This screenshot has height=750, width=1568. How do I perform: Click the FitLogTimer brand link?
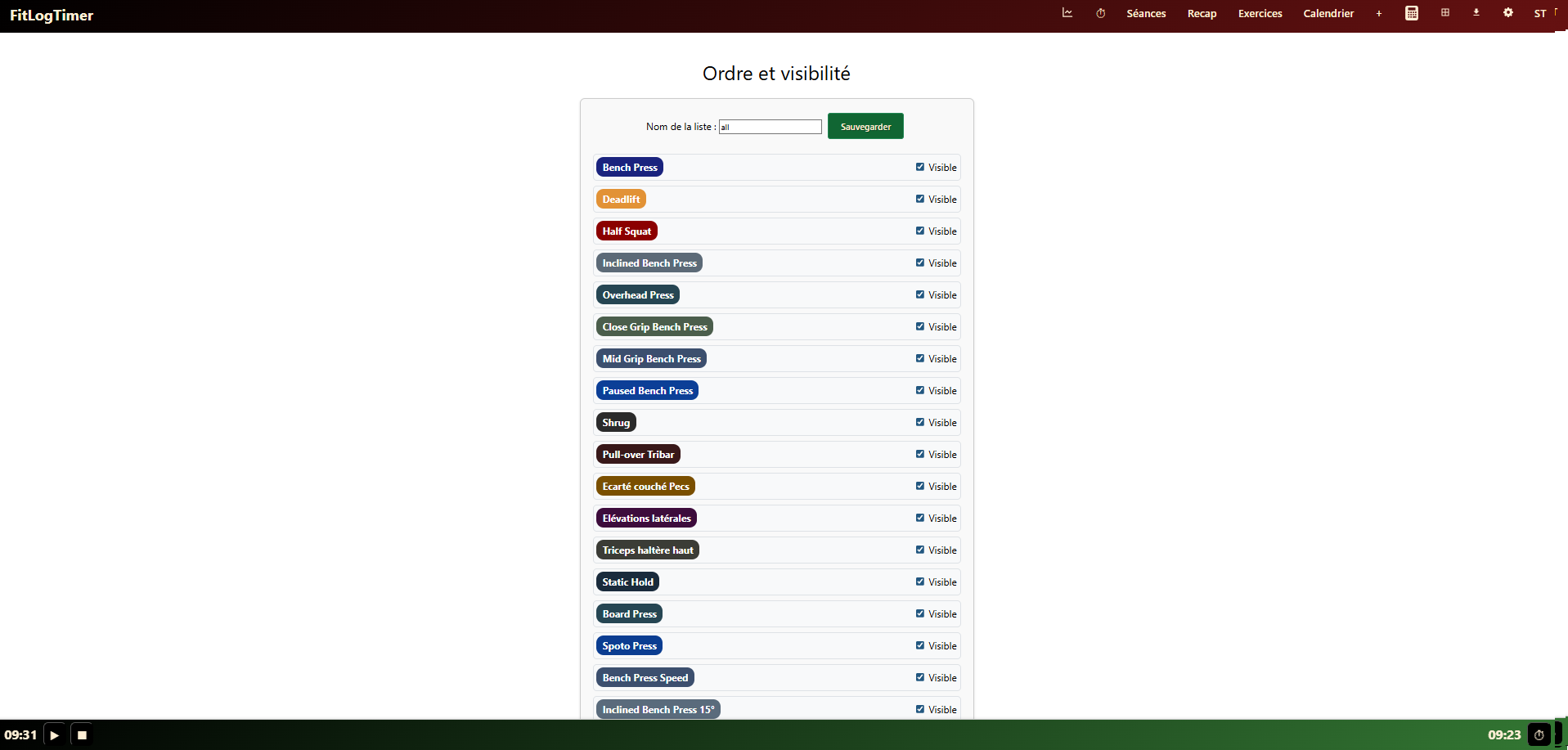click(x=52, y=16)
